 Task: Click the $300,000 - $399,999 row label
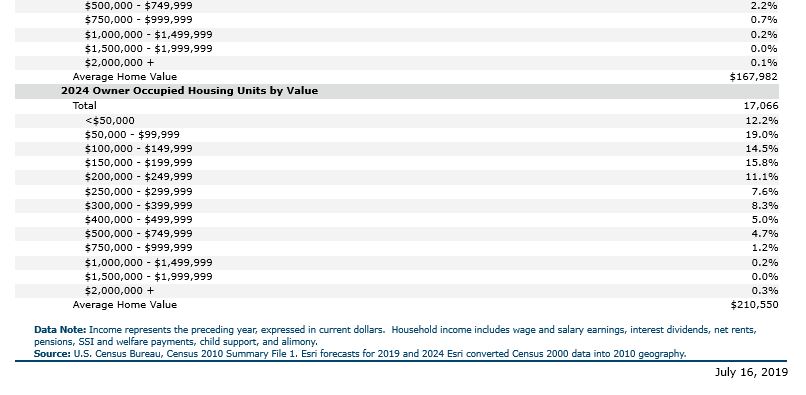pyautogui.click(x=139, y=205)
